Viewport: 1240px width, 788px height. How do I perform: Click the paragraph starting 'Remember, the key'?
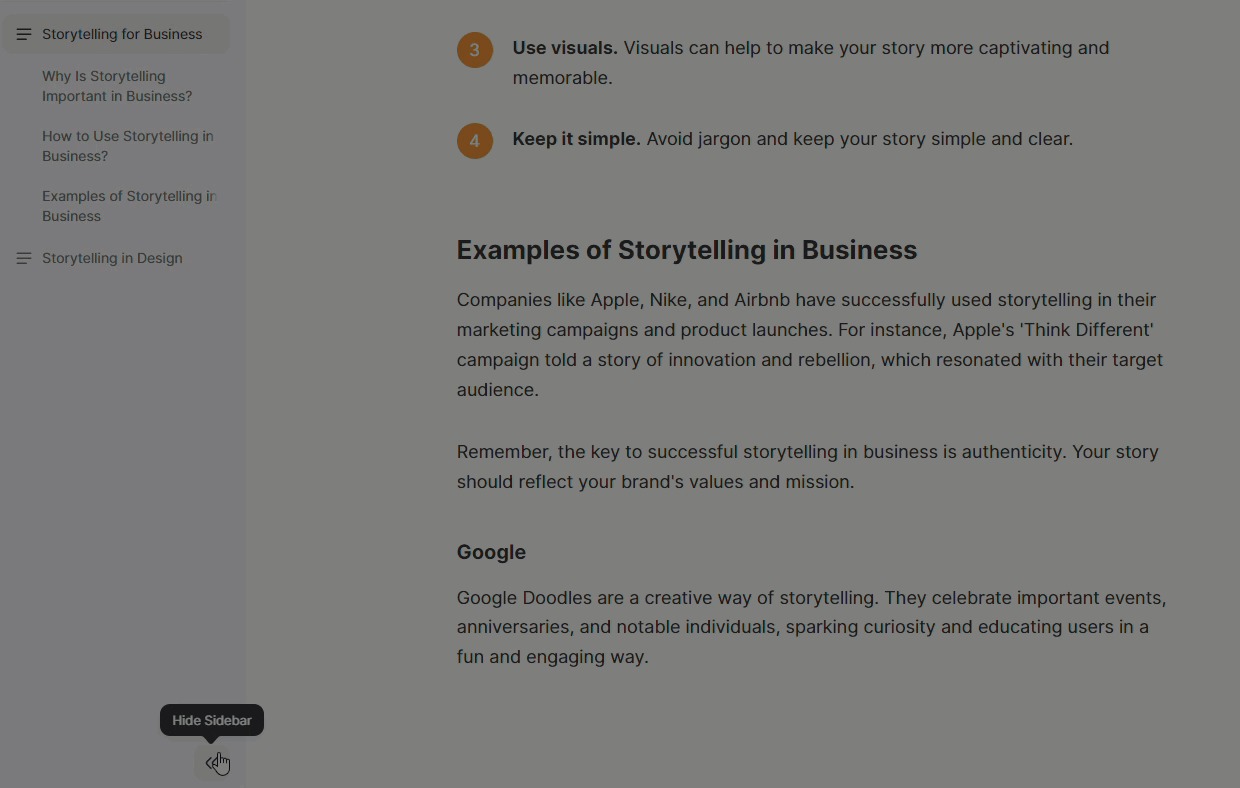[806, 466]
